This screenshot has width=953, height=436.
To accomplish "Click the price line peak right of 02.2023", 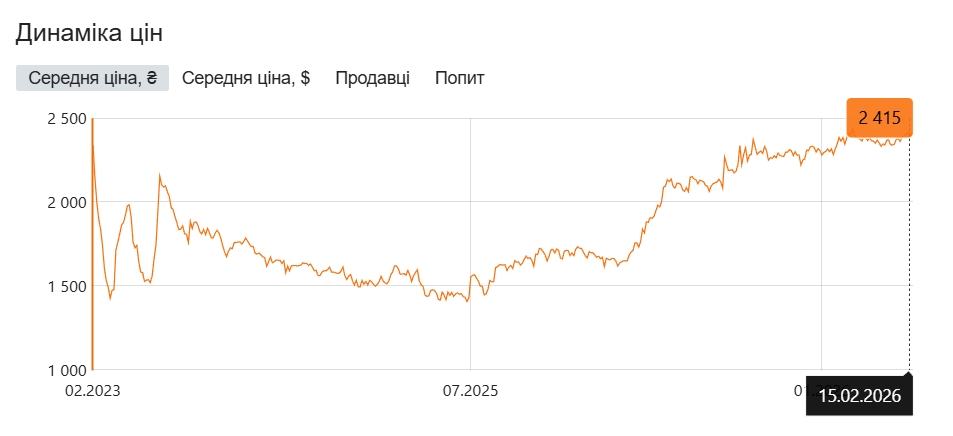I will [x=160, y=176].
